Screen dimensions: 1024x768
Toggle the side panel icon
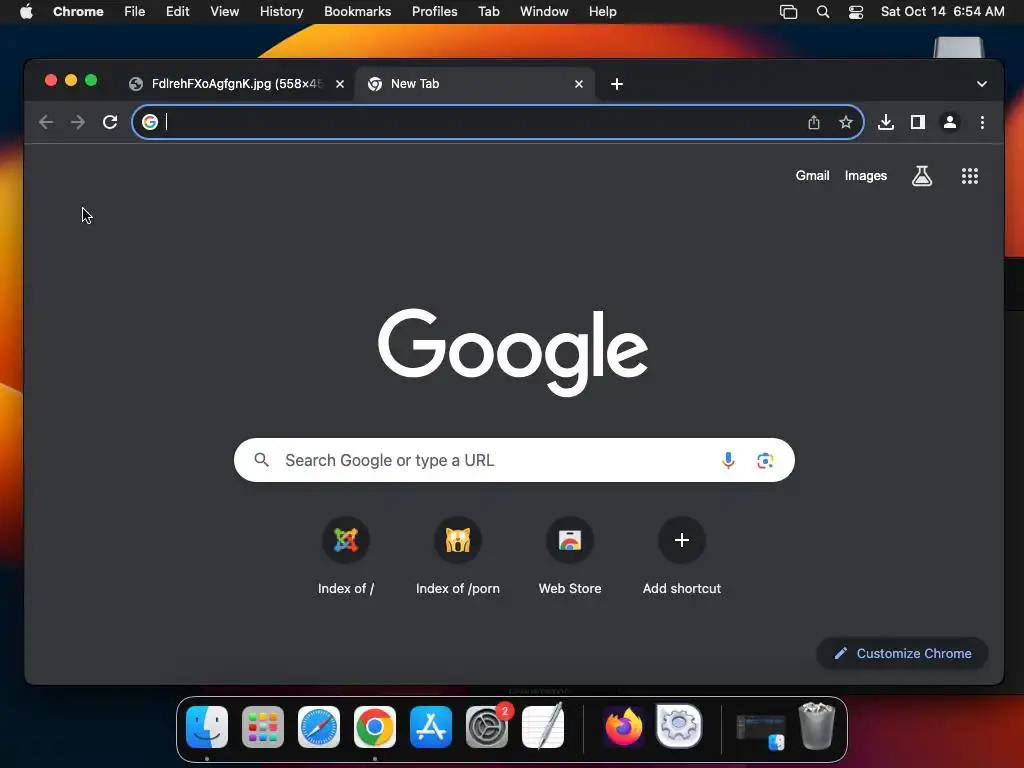918,122
